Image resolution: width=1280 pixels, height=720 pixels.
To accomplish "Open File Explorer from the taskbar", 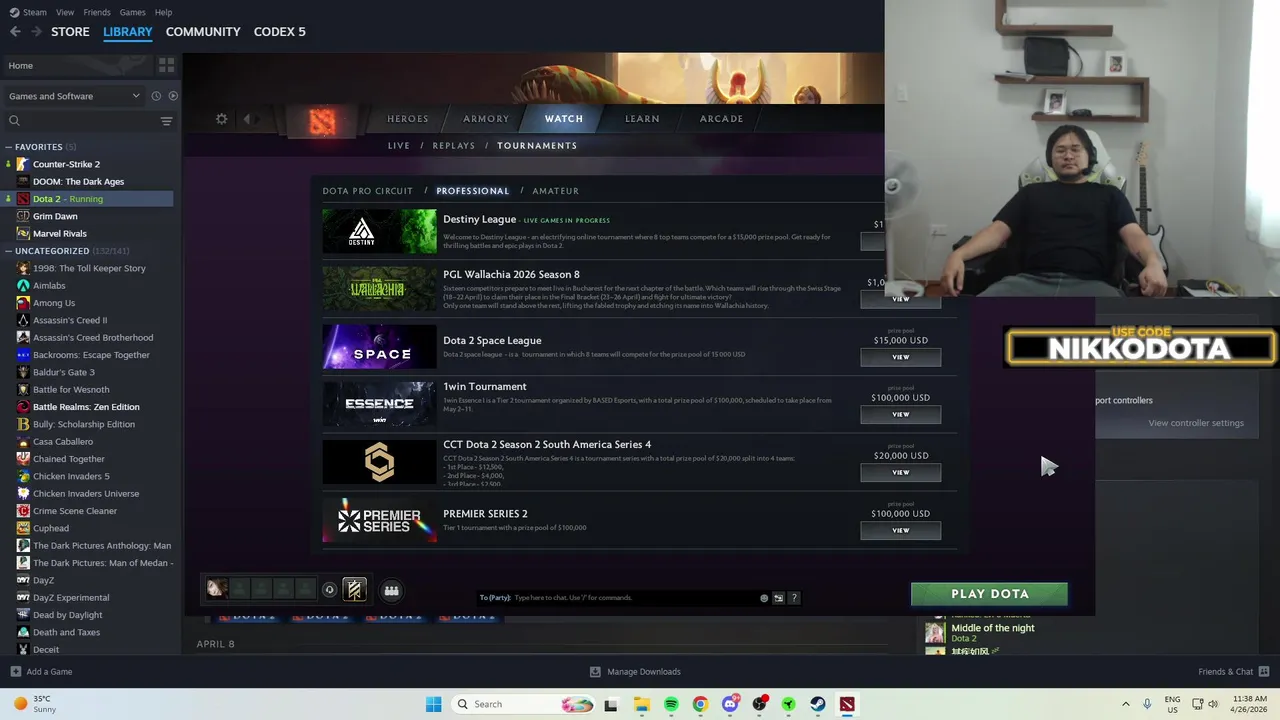I will (x=641, y=704).
